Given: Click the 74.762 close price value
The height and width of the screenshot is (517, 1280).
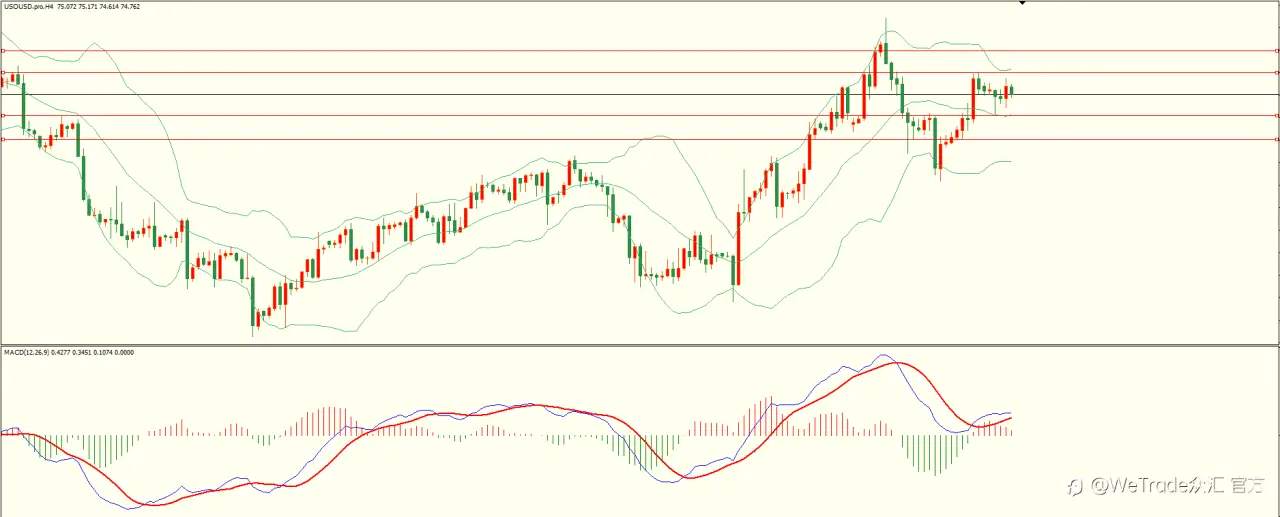Looking at the screenshot, I should (x=130, y=6).
